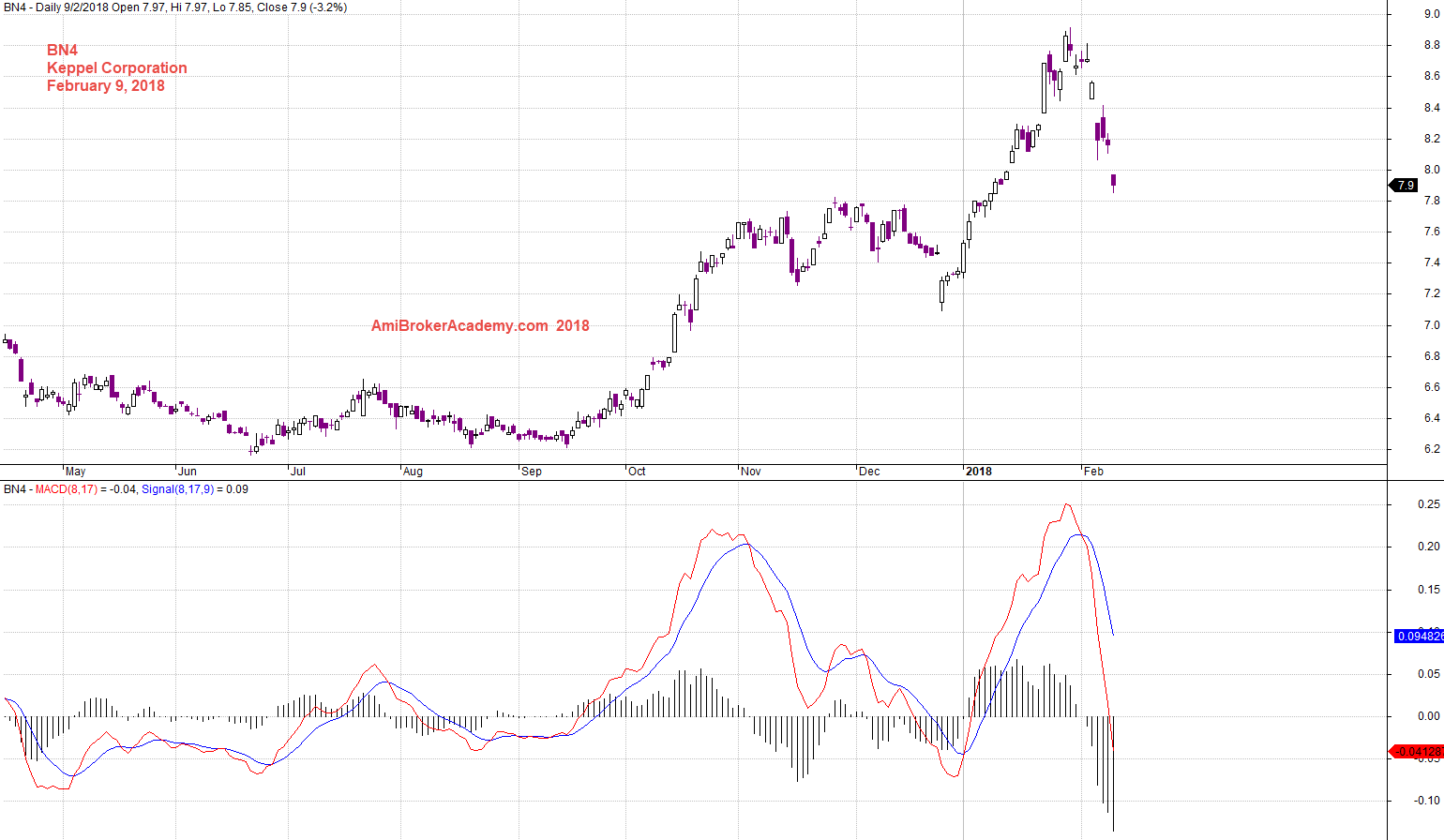The width and height of the screenshot is (1444, 840).
Task: Click the 9.0 price axis label
Action: coord(1432,14)
